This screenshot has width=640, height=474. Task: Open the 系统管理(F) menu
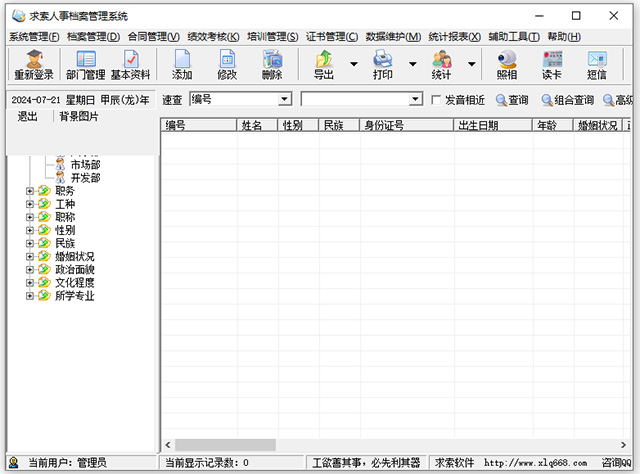tap(34, 37)
